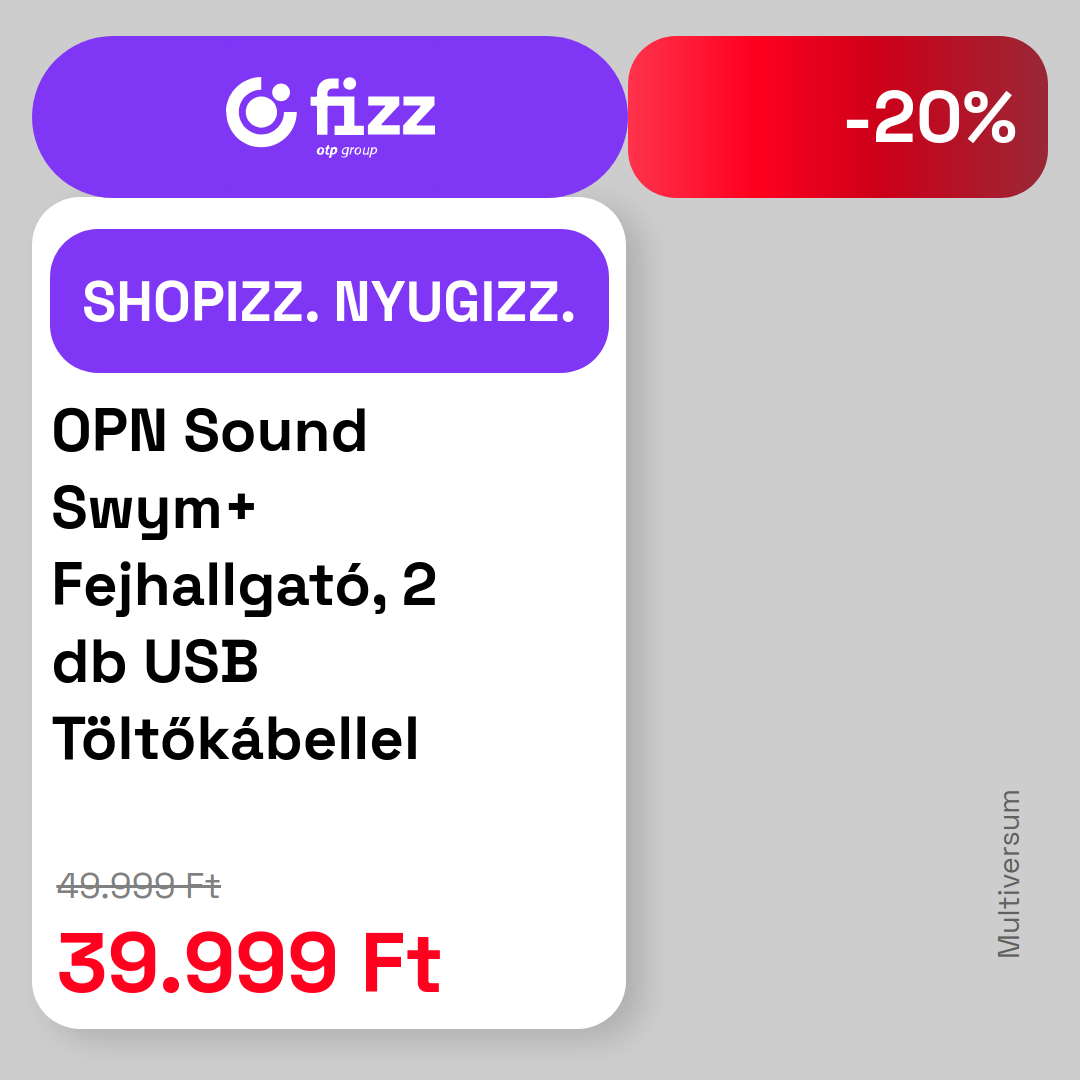The height and width of the screenshot is (1080, 1080).
Task: Click the fizz circular logo icon
Action: [x=261, y=112]
